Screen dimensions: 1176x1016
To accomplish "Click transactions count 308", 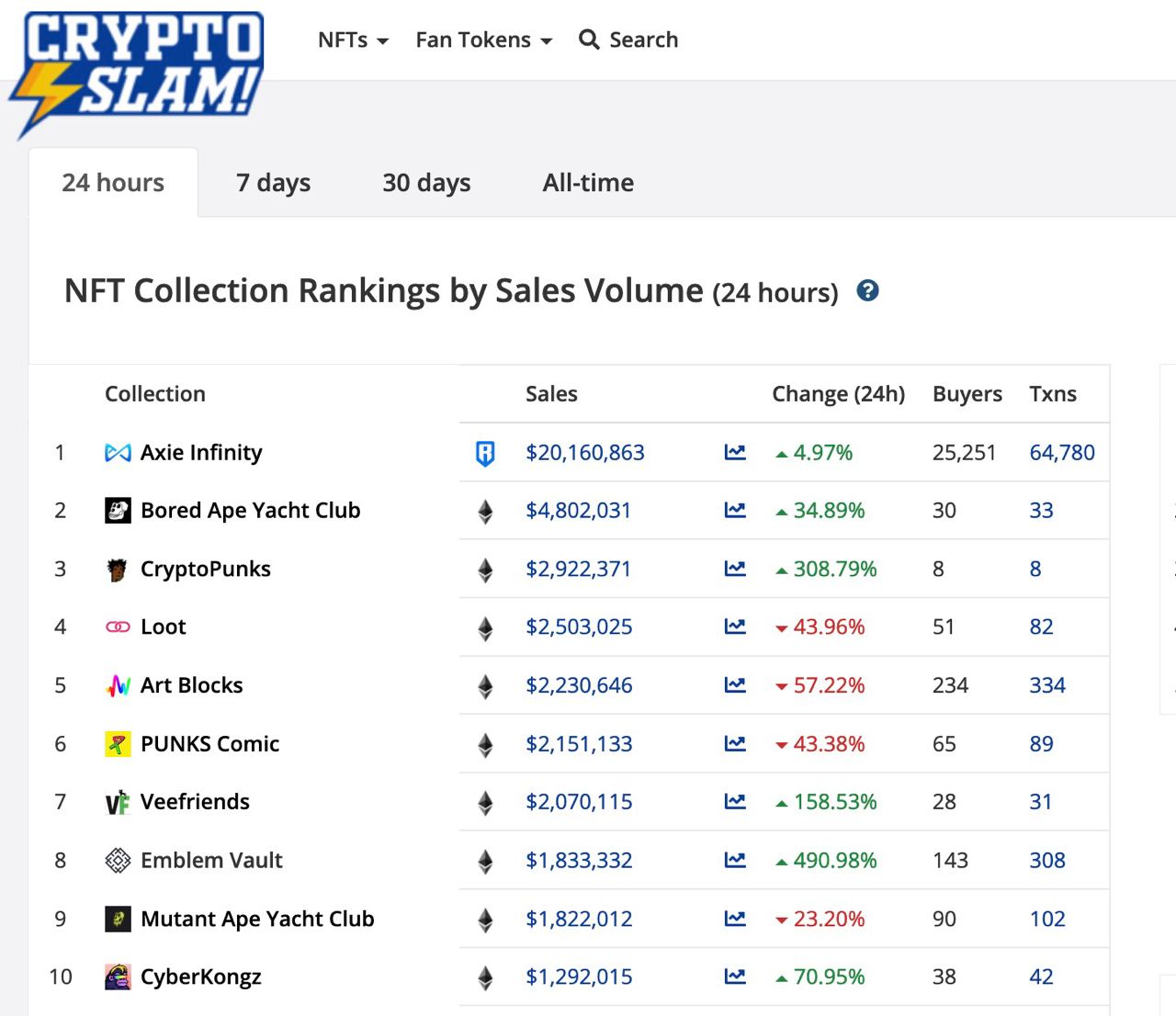I will pyautogui.click(x=1047, y=861).
